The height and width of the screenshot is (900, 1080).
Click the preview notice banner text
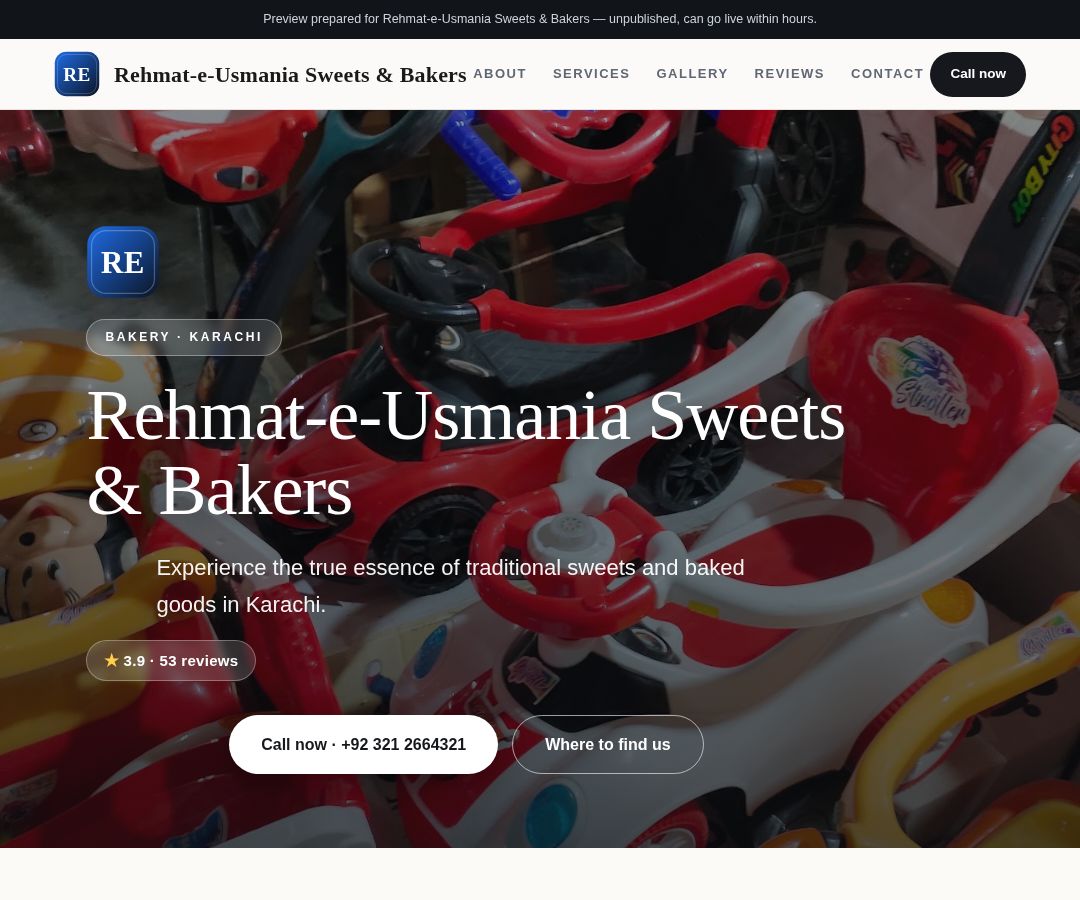tap(539, 19)
